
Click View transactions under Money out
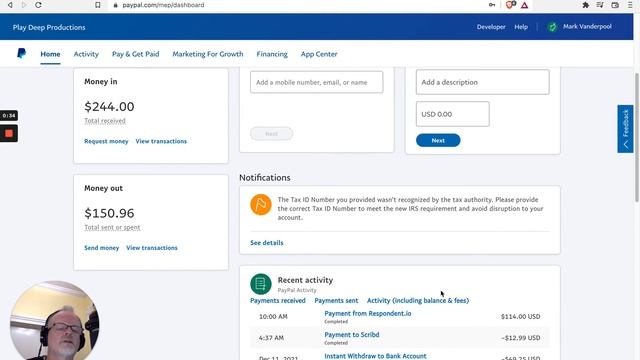pyautogui.click(x=152, y=248)
